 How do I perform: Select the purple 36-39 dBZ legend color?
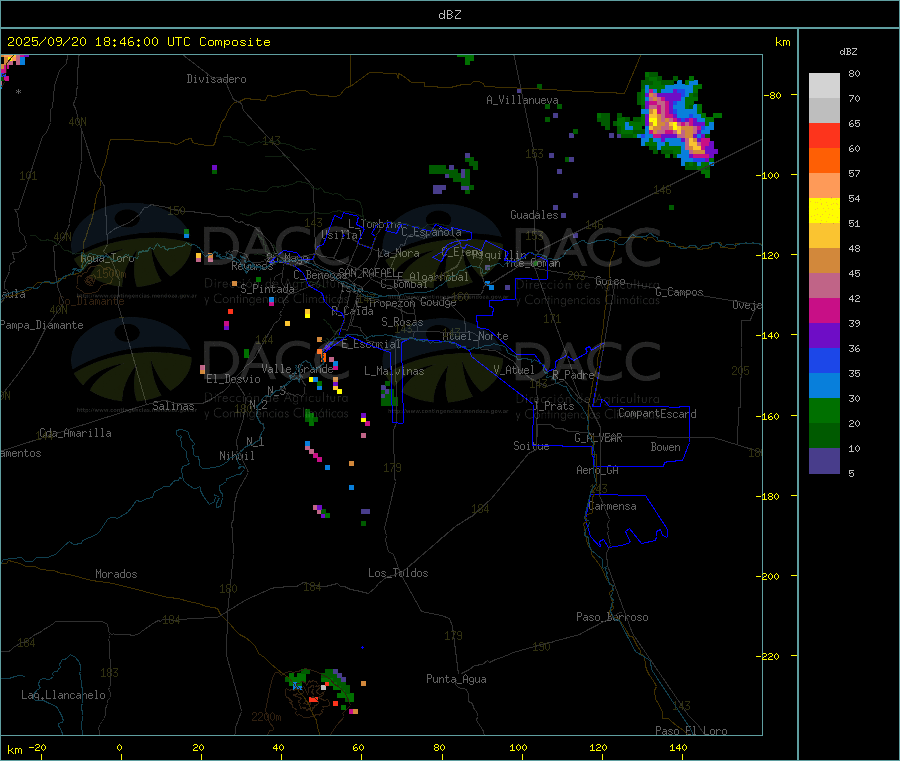[824, 336]
